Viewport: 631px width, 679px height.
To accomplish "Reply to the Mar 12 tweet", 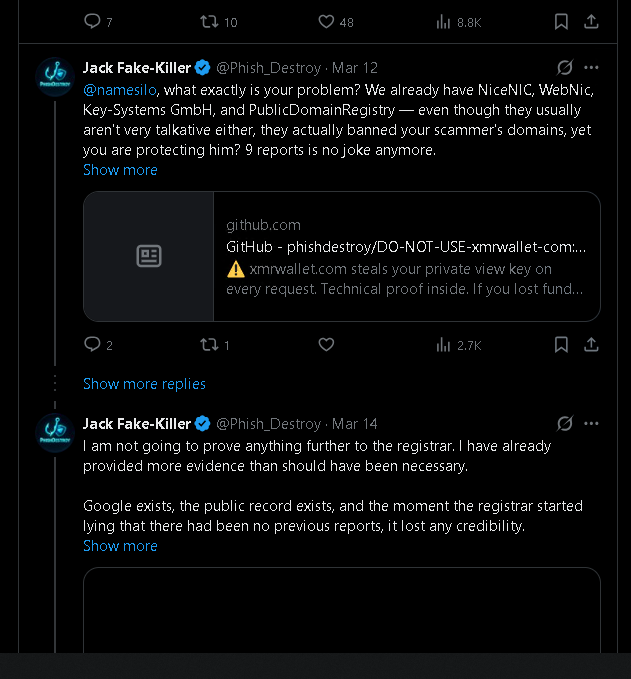I will point(98,345).
